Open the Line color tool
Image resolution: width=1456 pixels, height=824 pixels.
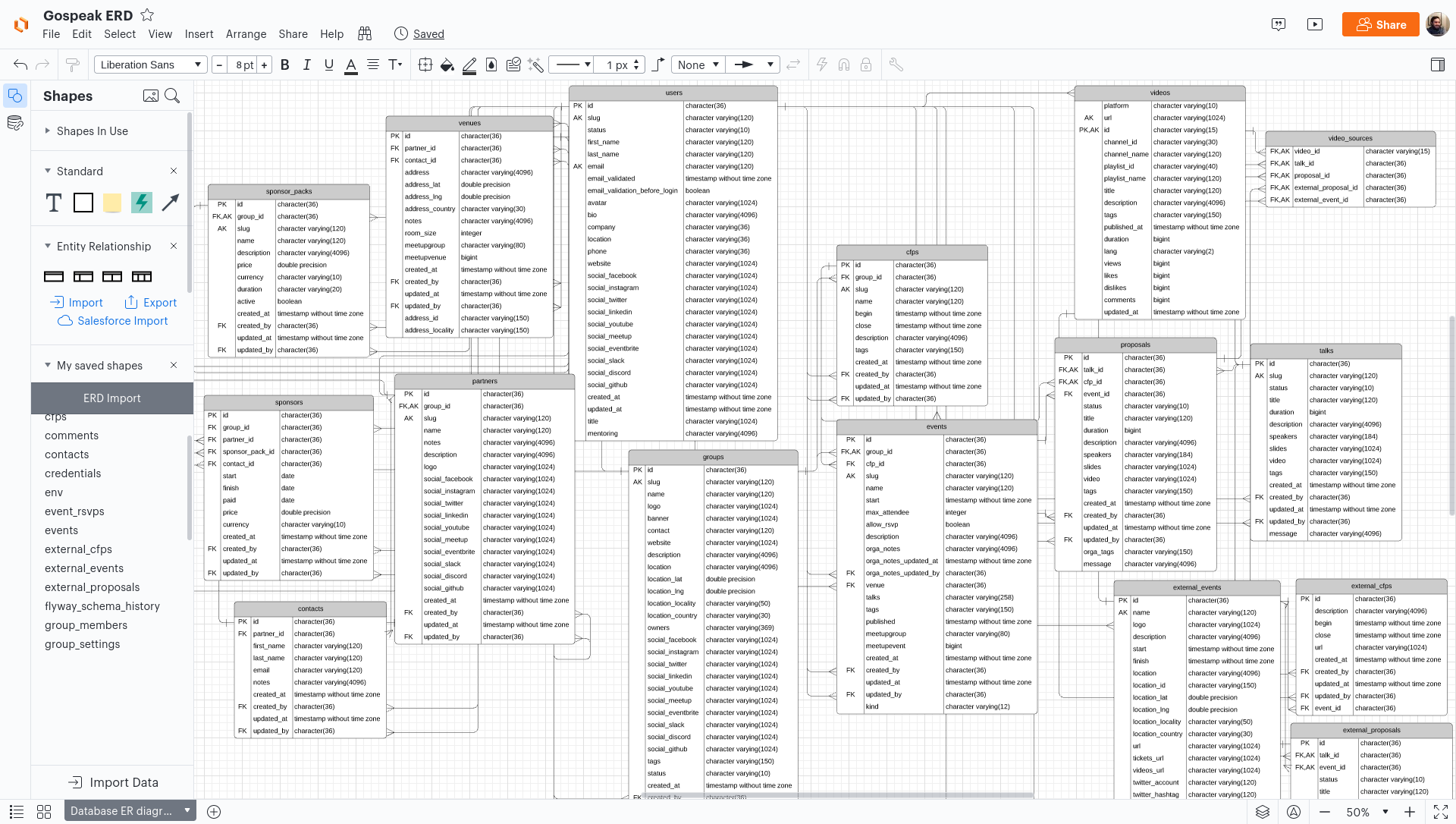point(469,64)
